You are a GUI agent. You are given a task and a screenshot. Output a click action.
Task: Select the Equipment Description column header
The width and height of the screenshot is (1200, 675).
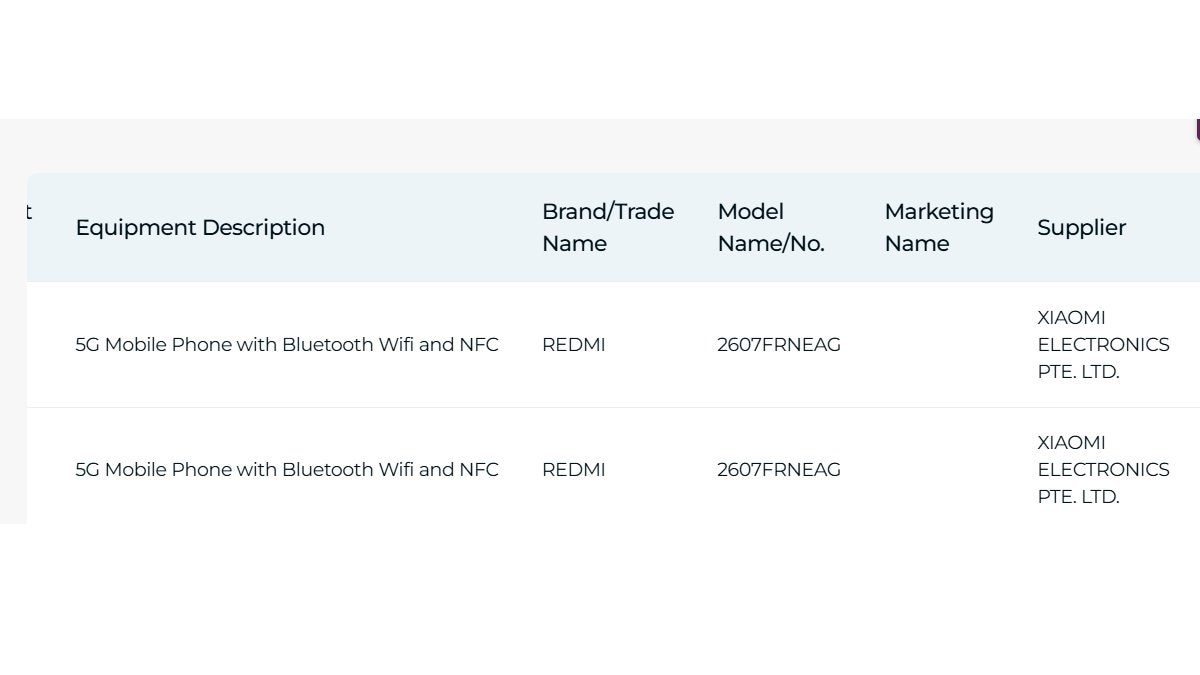tap(200, 227)
